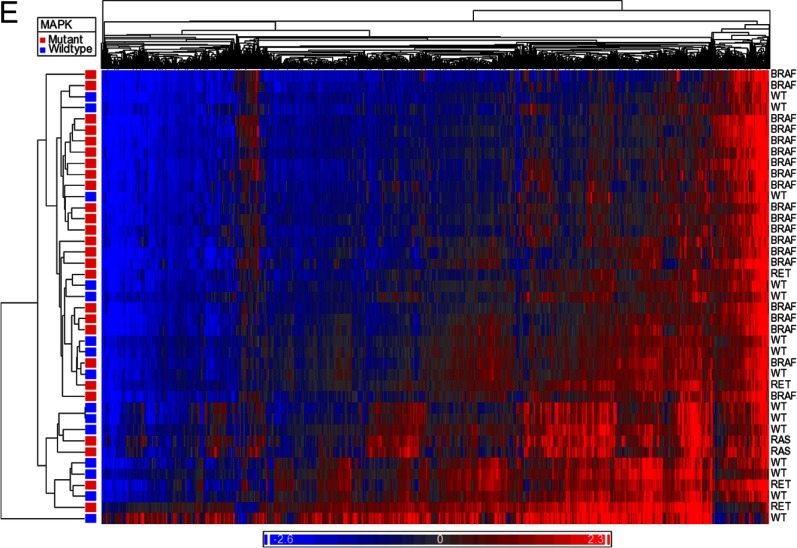Select the last RET row label near bottom

tap(781, 506)
